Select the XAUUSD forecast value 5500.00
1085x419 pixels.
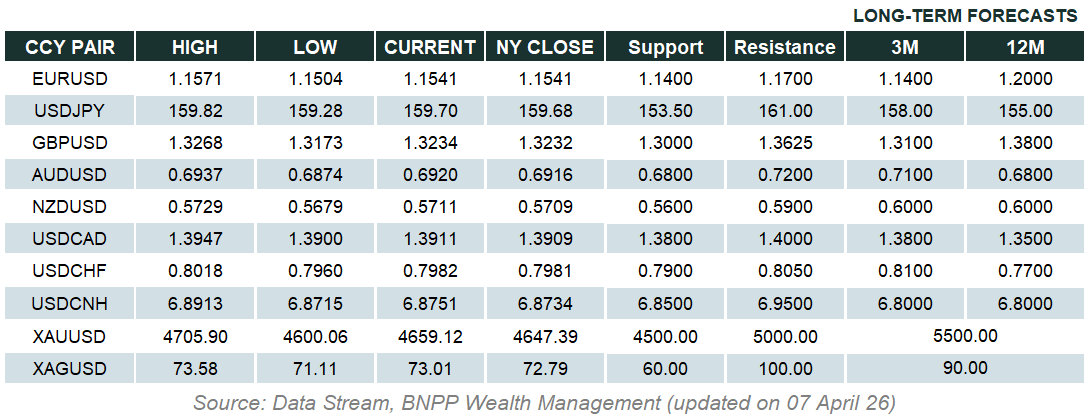click(964, 337)
